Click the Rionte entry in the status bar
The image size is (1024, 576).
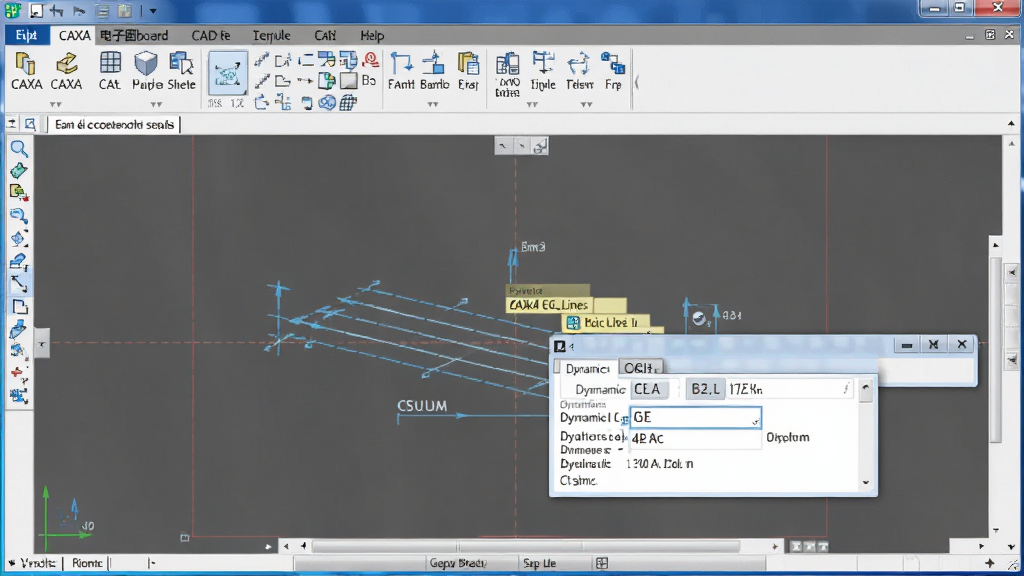[x=87, y=563]
